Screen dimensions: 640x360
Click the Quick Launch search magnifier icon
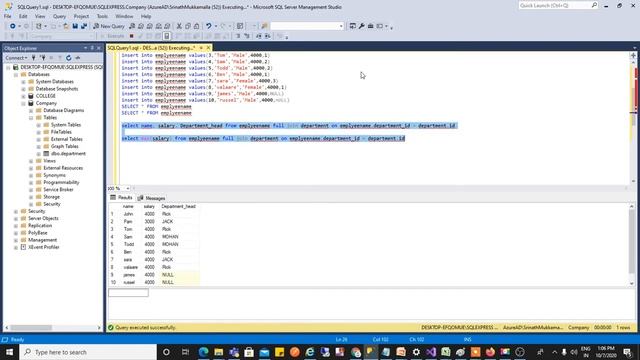tap(594, 5)
